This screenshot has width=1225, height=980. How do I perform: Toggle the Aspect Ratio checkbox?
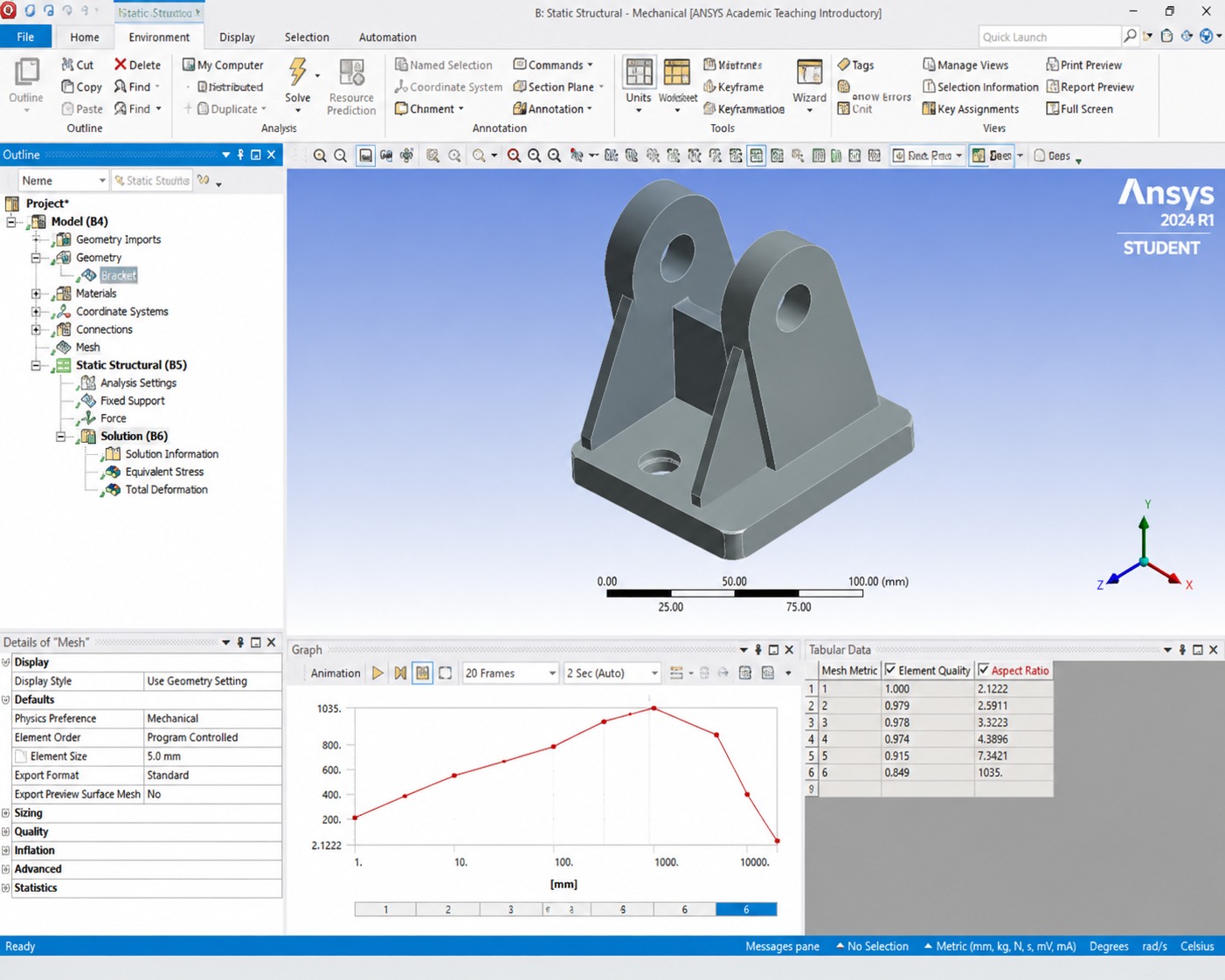(983, 670)
